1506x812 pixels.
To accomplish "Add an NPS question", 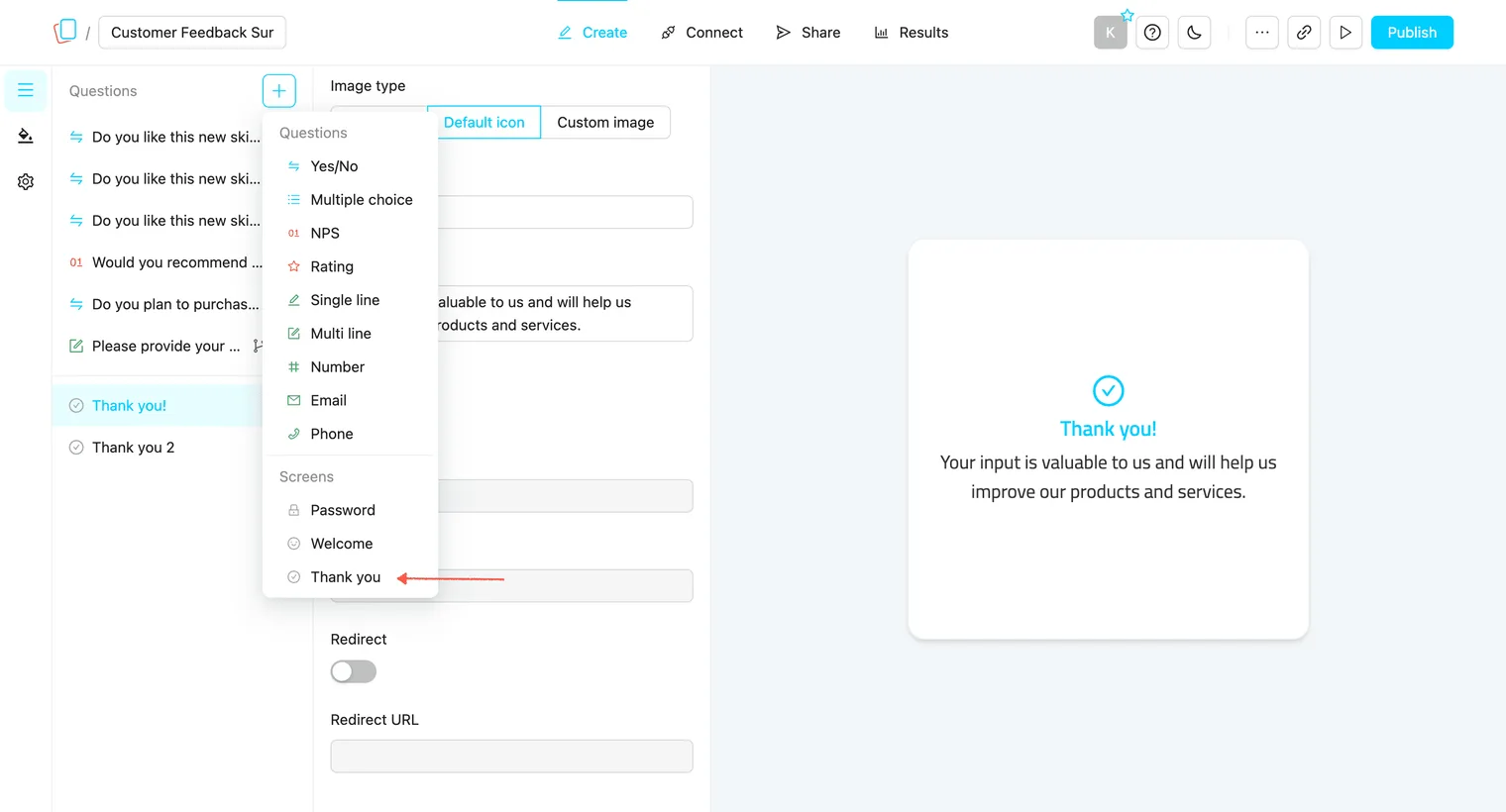I will click(351, 234).
